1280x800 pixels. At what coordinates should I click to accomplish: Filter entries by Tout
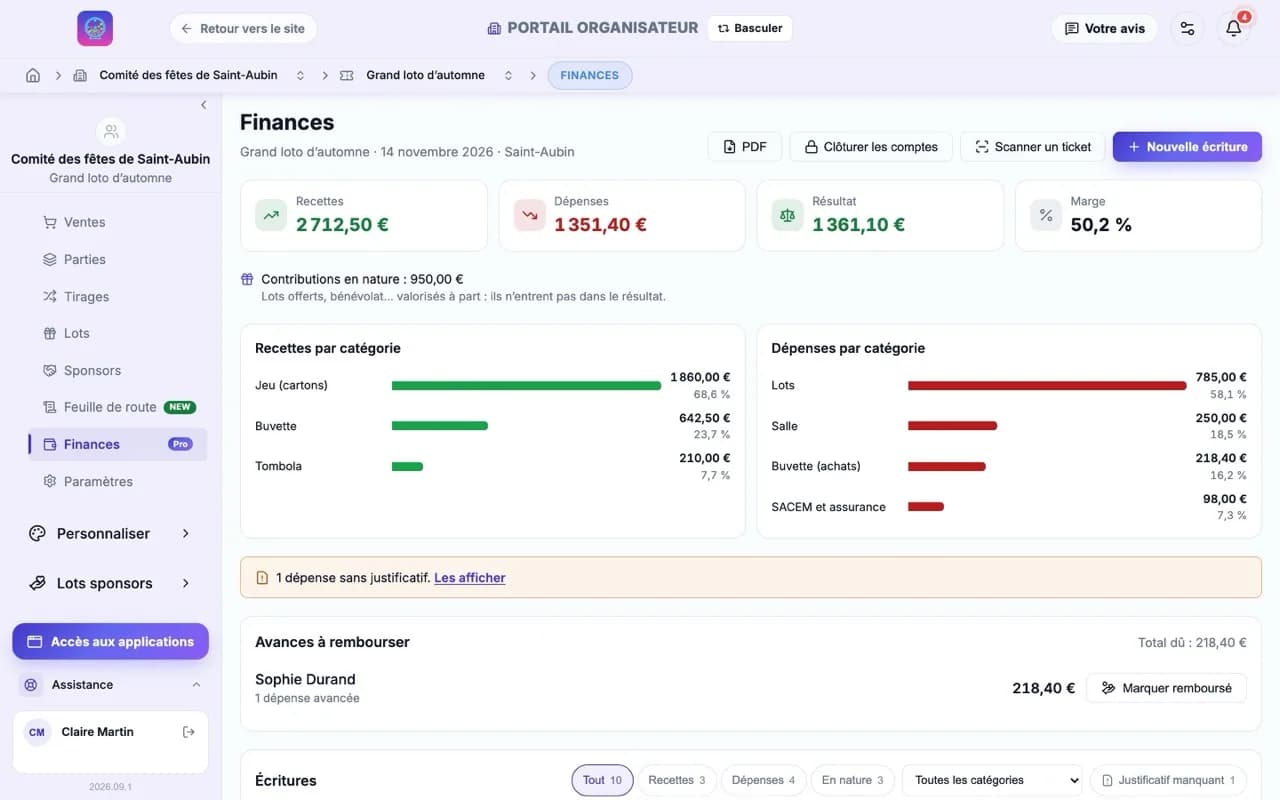[x=602, y=780]
